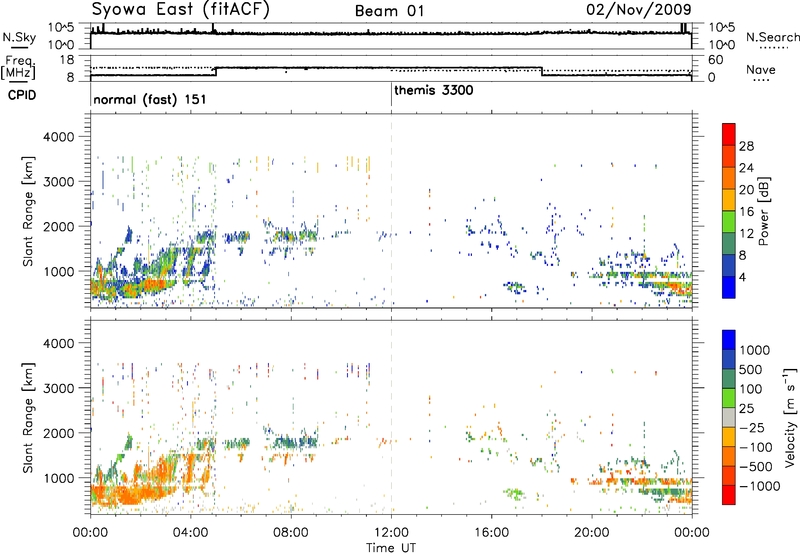Screen dimensions: 800x554
Task: Click the power panel's 'Slant Range [km]' label
Action: [x=28, y=211]
